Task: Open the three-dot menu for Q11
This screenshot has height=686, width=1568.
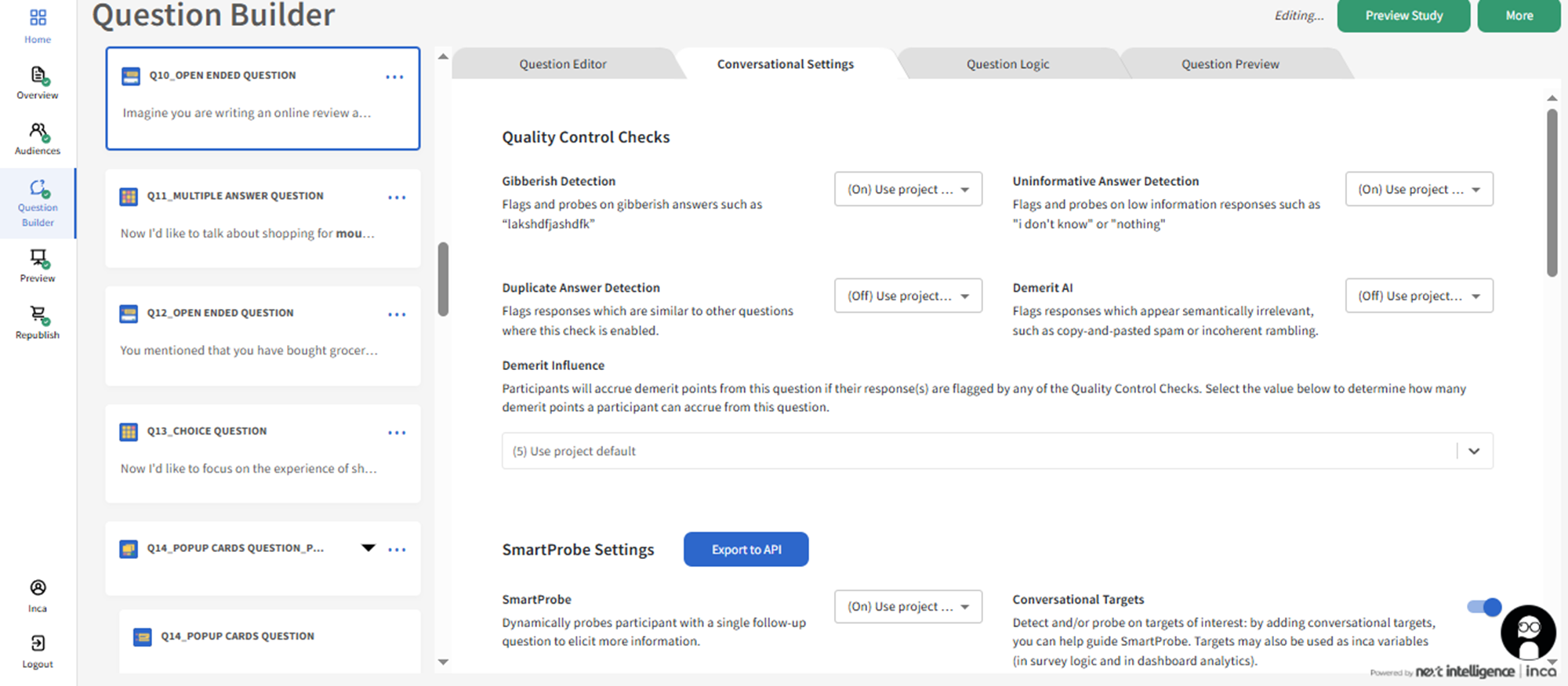Action: [397, 198]
